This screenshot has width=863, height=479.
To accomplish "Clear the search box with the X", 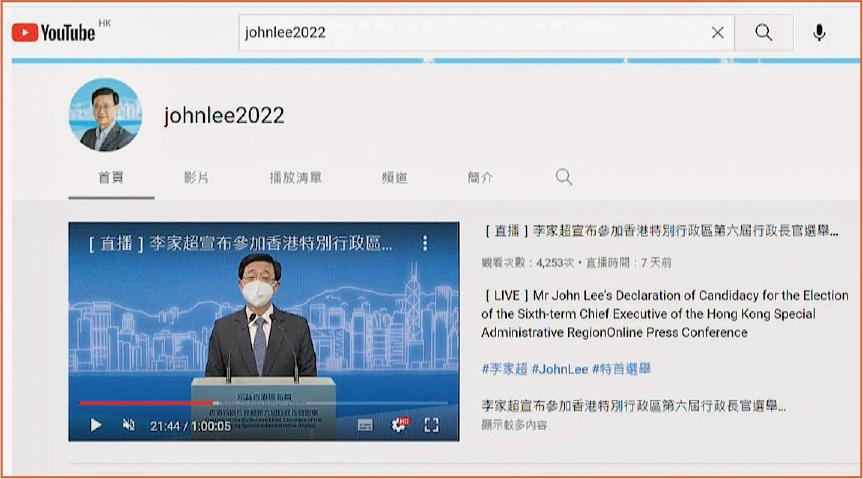I will (x=718, y=33).
